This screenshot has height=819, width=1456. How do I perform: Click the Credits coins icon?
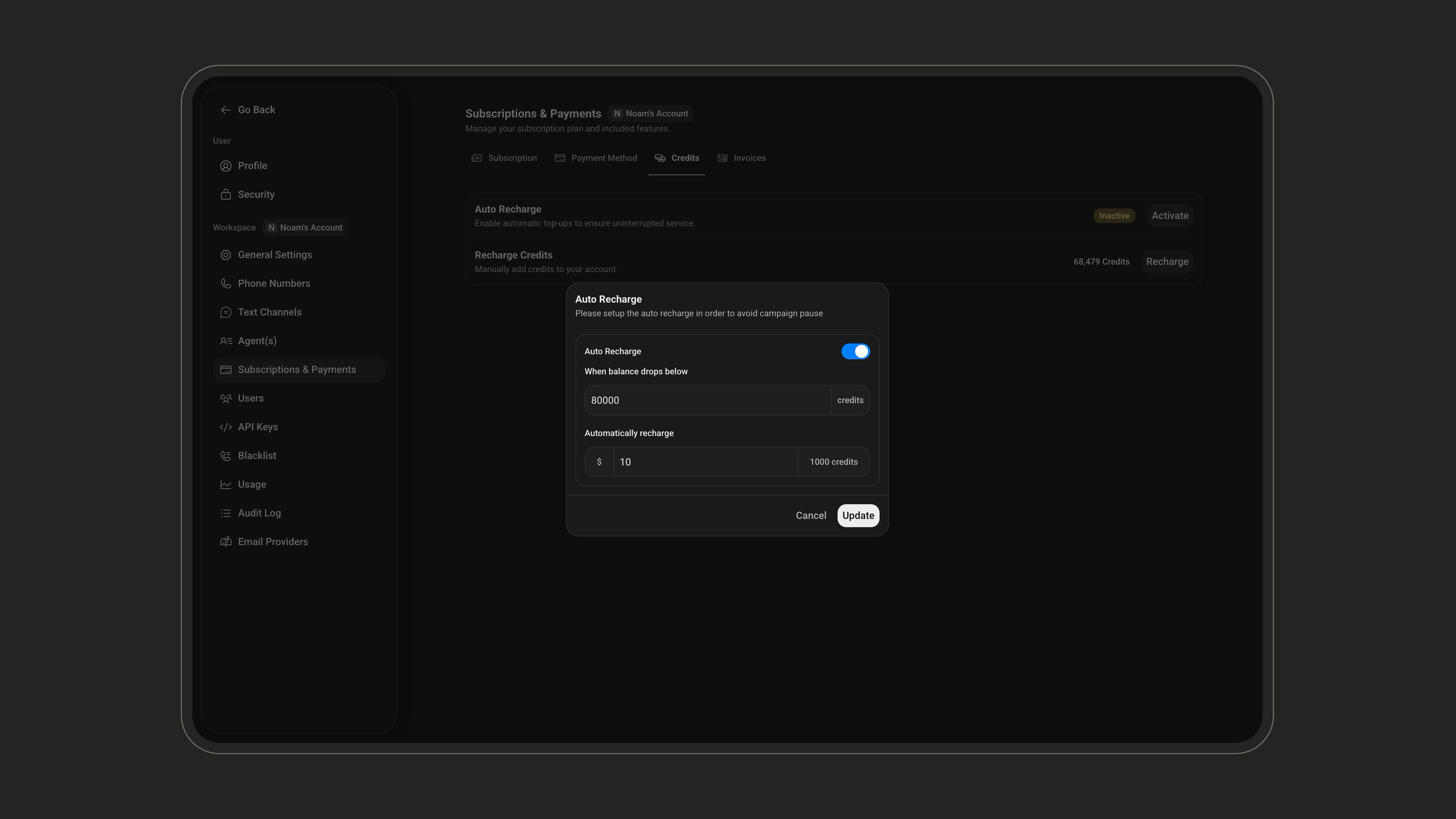[x=660, y=158]
